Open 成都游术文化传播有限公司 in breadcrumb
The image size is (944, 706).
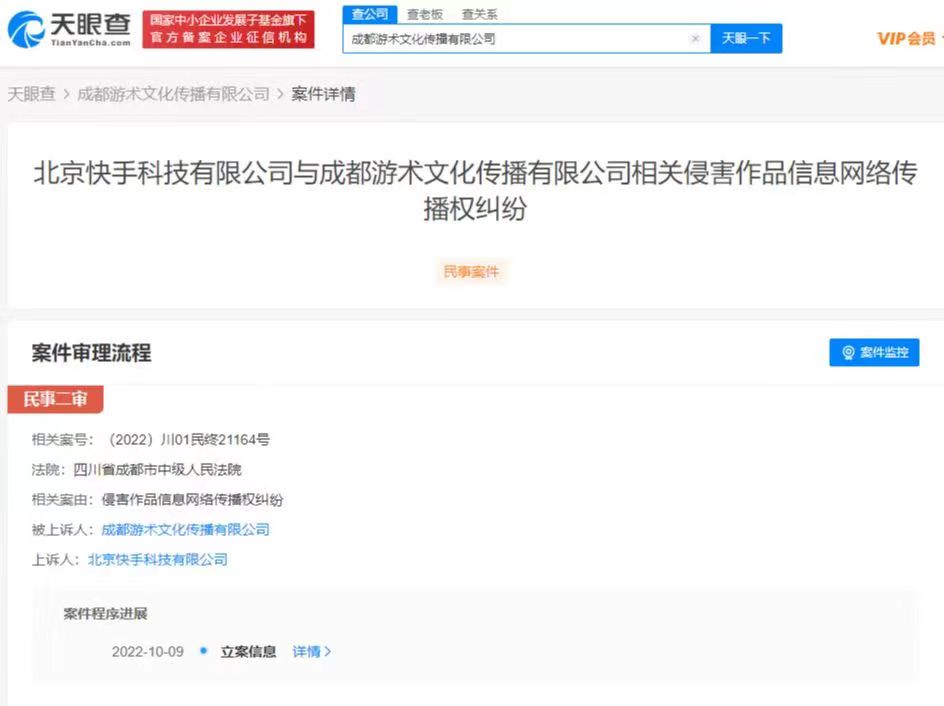click(x=173, y=94)
